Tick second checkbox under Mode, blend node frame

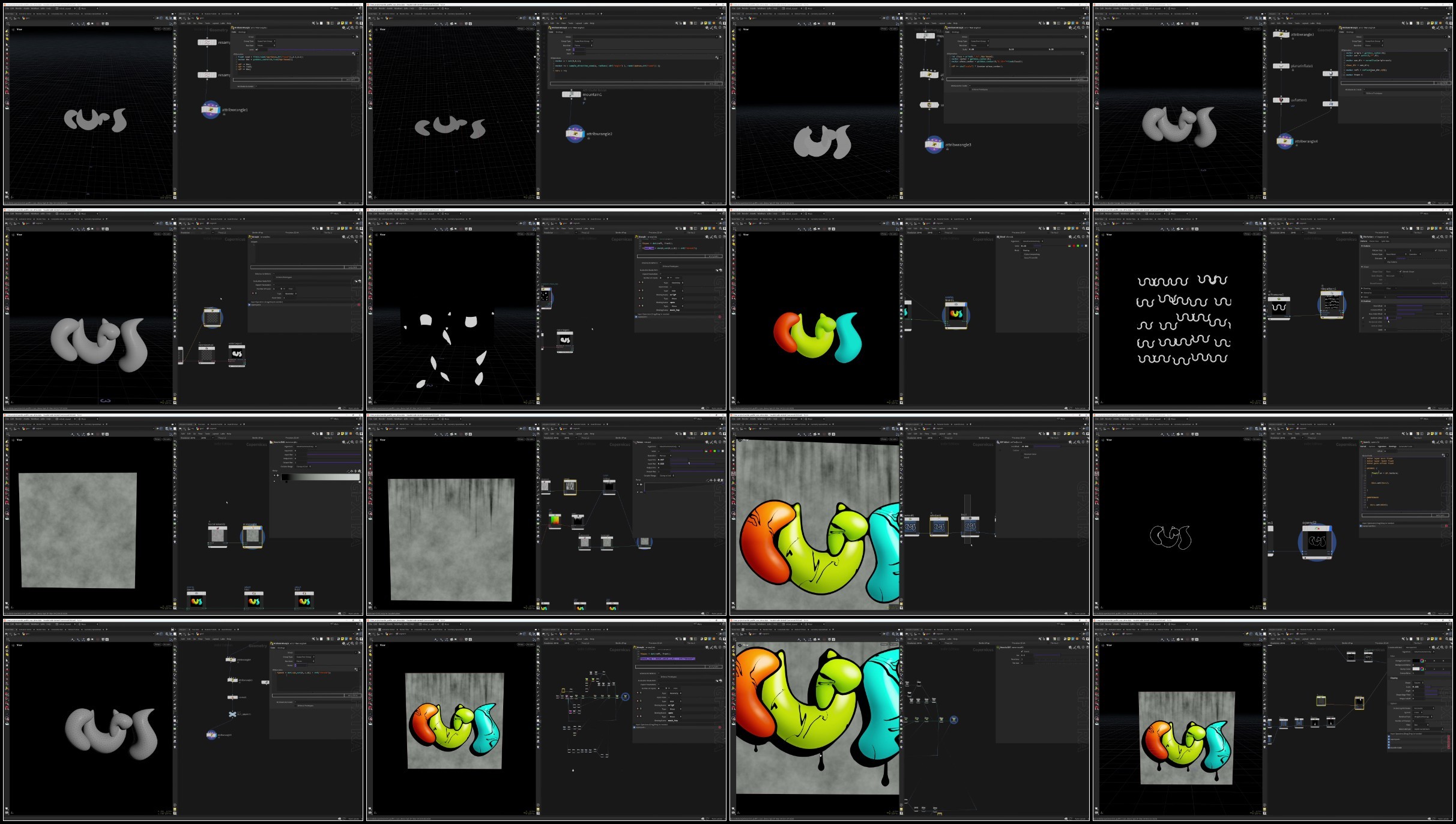pos(1022,258)
